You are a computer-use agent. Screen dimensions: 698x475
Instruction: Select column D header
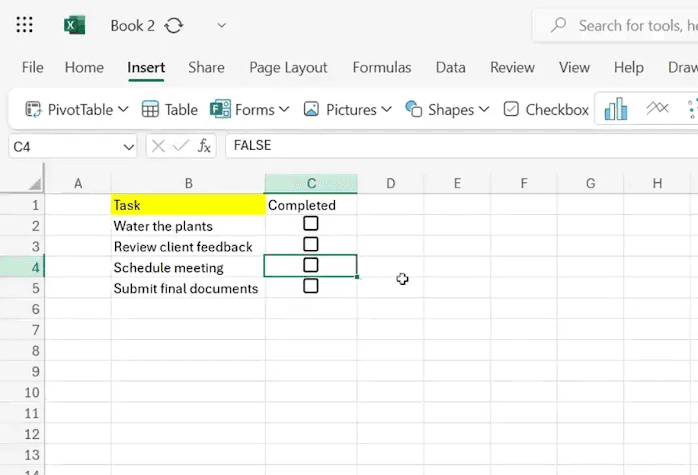[390, 183]
